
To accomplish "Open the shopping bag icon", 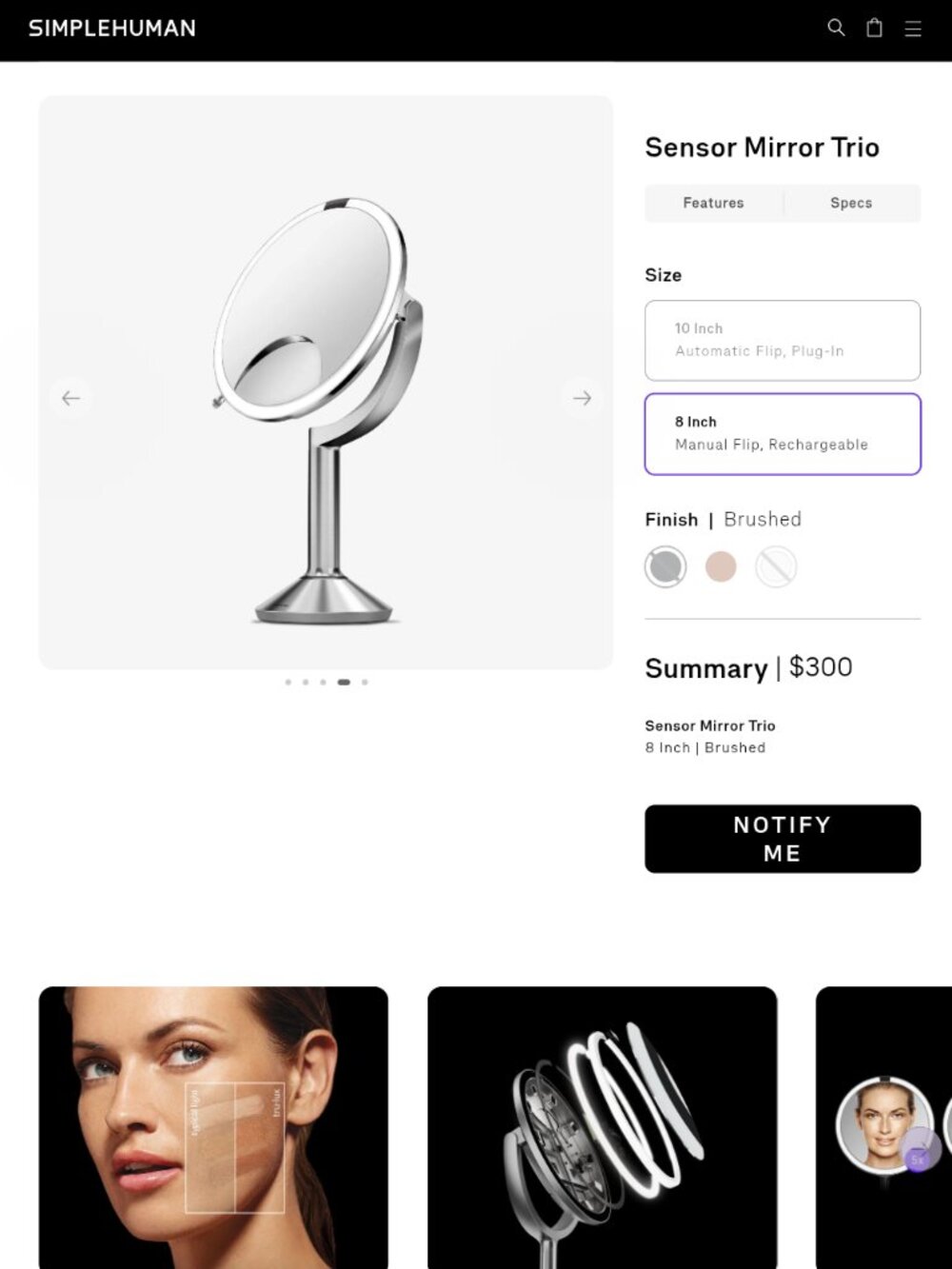I will (874, 28).
